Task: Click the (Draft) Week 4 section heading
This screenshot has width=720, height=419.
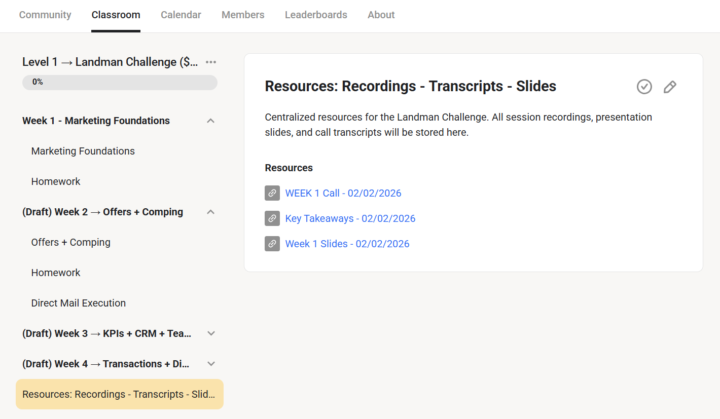Action: (106, 364)
